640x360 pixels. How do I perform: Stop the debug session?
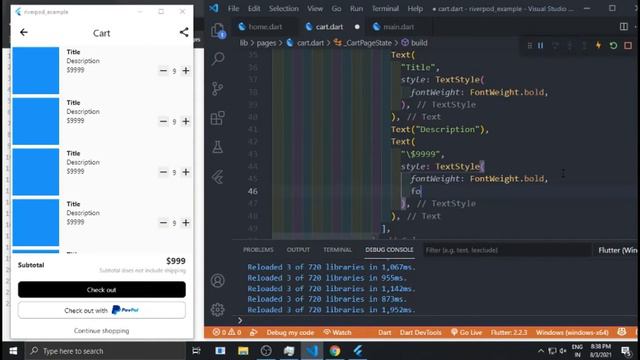click(628, 45)
